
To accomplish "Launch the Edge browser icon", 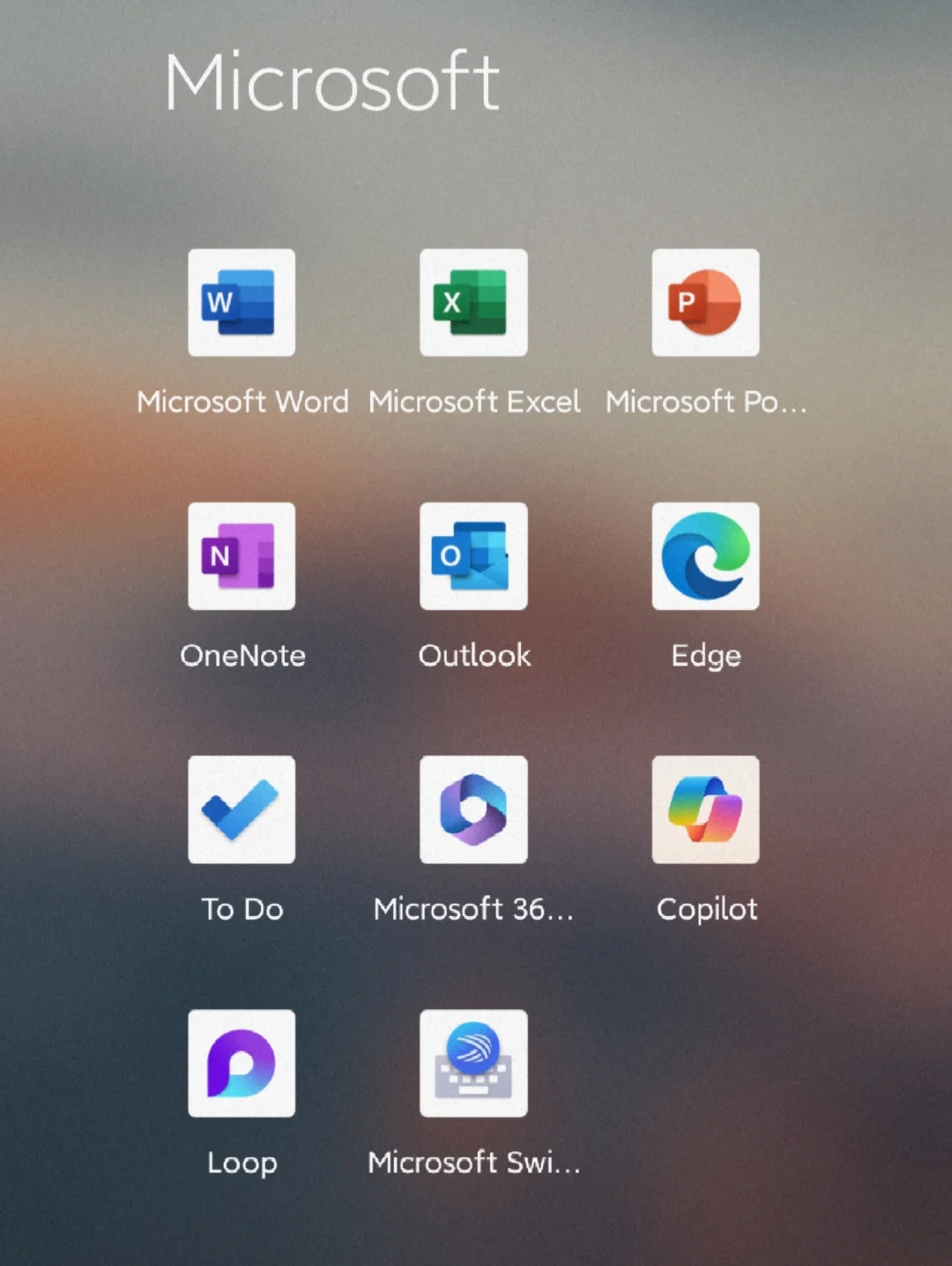I will click(705, 556).
